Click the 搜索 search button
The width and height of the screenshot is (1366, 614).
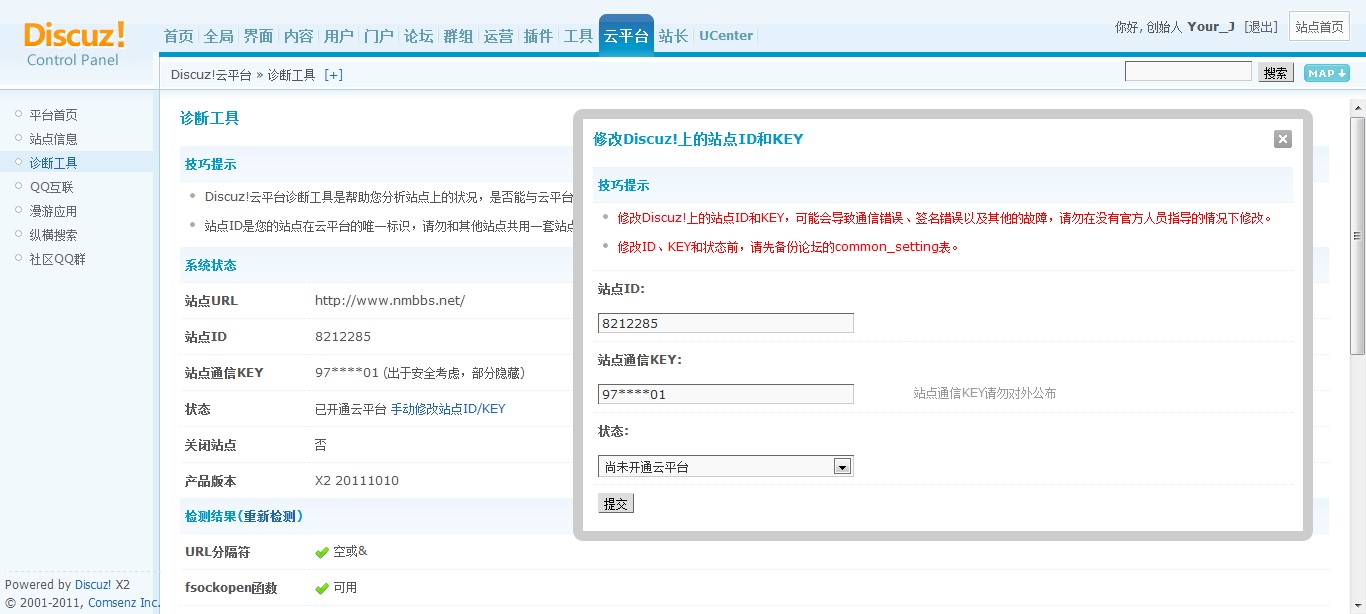pos(1275,73)
